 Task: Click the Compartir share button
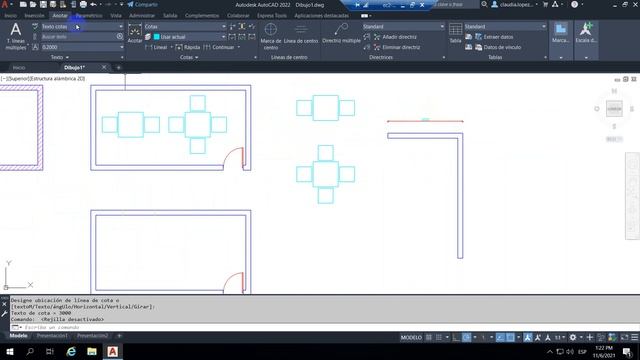click(x=142, y=4)
